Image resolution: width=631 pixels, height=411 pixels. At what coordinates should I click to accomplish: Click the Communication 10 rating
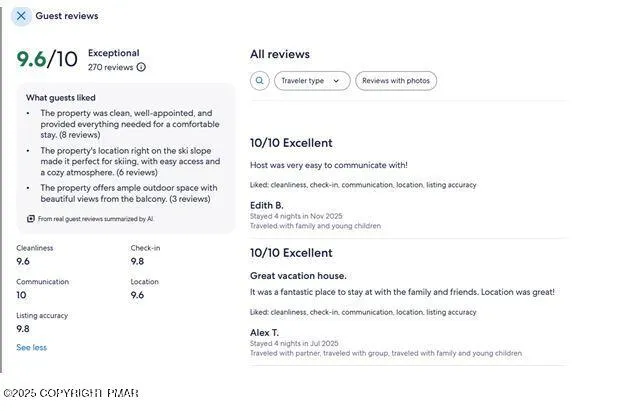pos(21,295)
